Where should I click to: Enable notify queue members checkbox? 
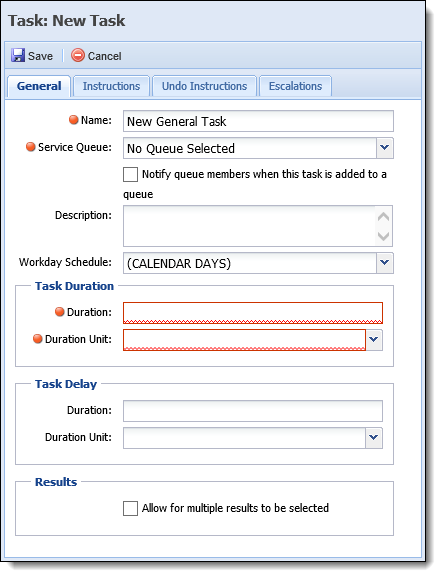(130, 174)
